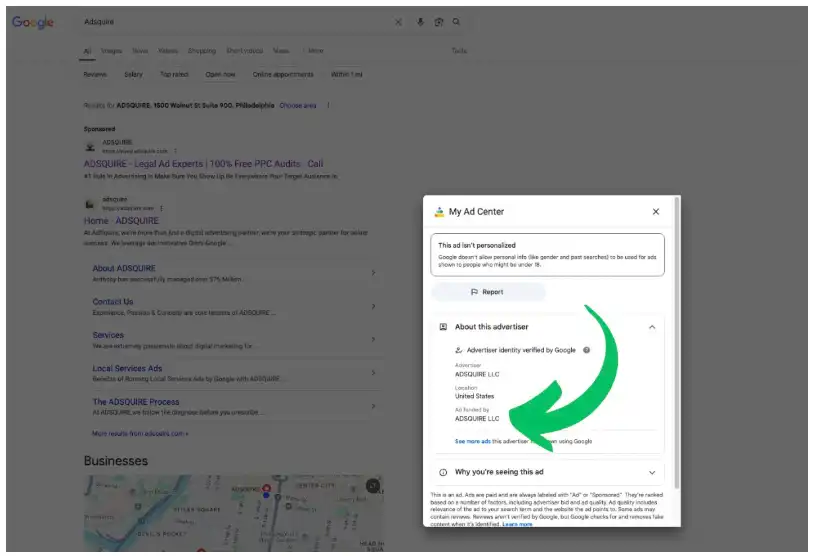Click the expand map icon
The width and height of the screenshot is (813, 556).
[372, 485]
